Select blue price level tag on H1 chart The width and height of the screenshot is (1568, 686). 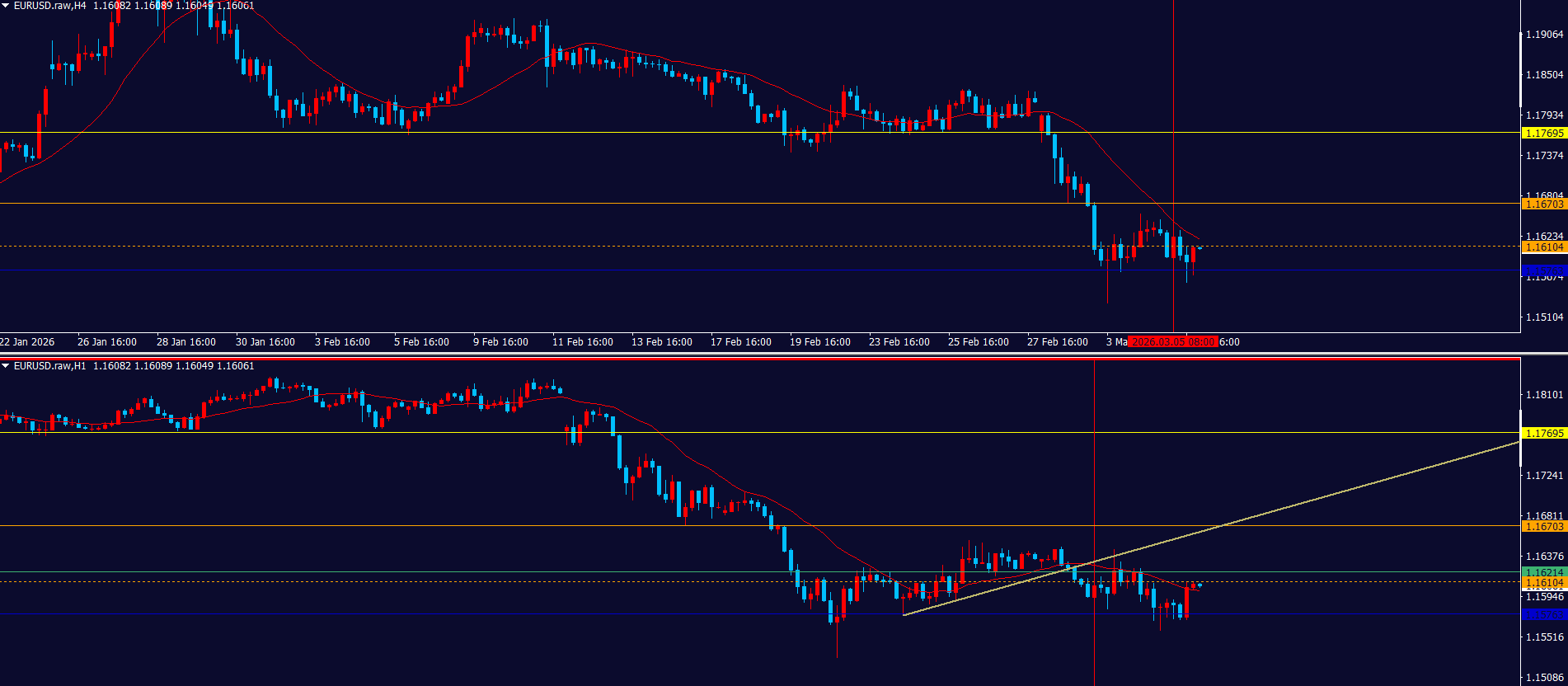pos(1543,614)
